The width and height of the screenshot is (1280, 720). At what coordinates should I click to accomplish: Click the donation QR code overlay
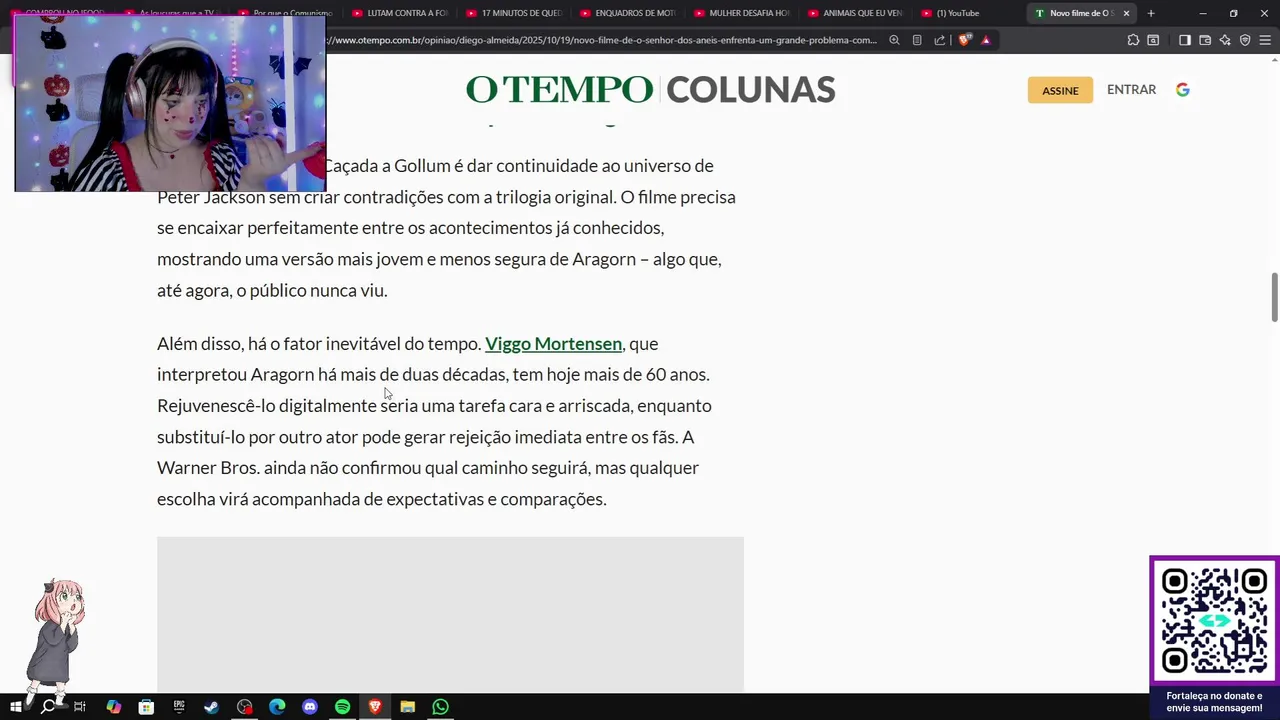coord(1214,620)
